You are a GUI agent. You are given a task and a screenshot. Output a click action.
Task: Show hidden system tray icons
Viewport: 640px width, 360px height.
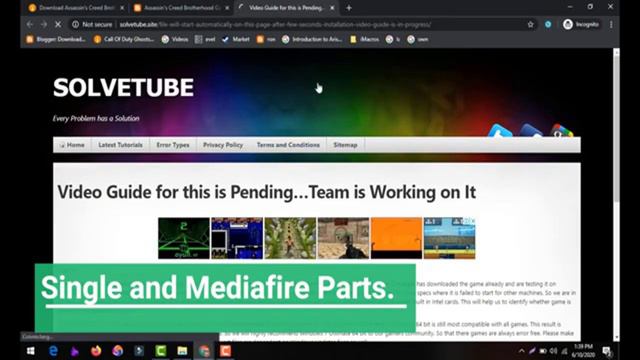click(x=521, y=351)
